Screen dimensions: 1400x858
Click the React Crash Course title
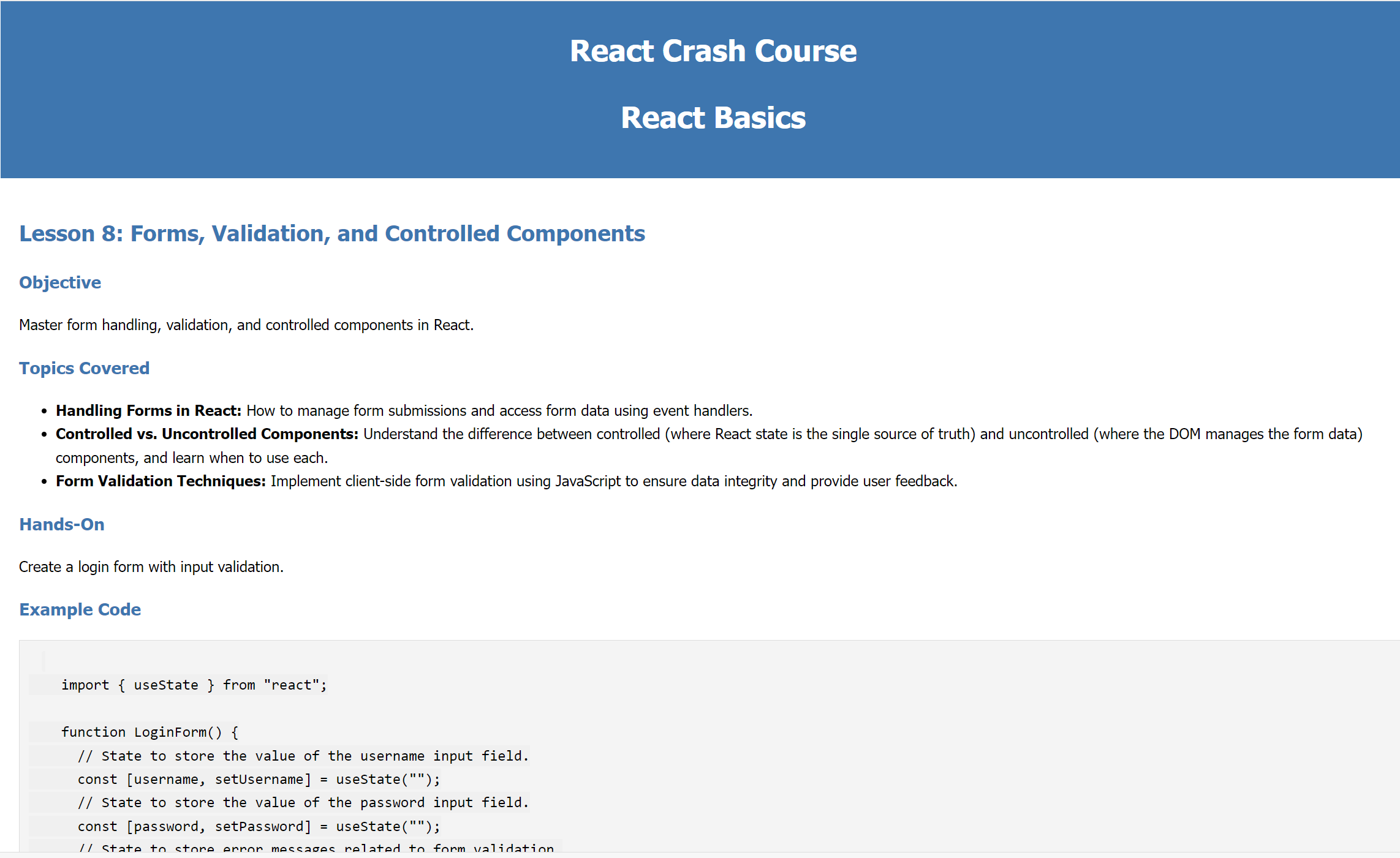[x=713, y=51]
